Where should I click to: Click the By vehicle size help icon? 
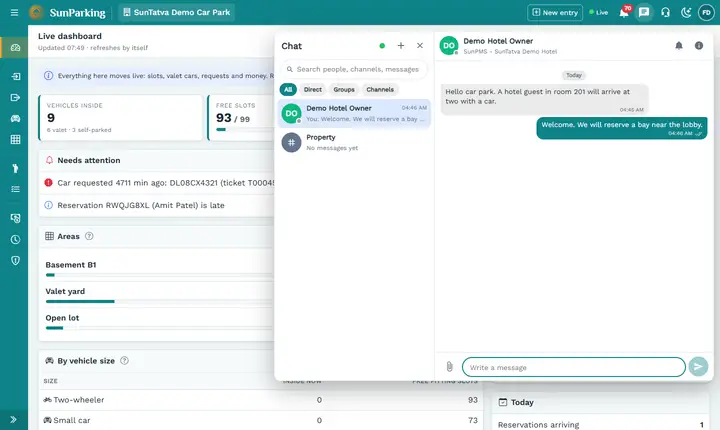(124, 361)
